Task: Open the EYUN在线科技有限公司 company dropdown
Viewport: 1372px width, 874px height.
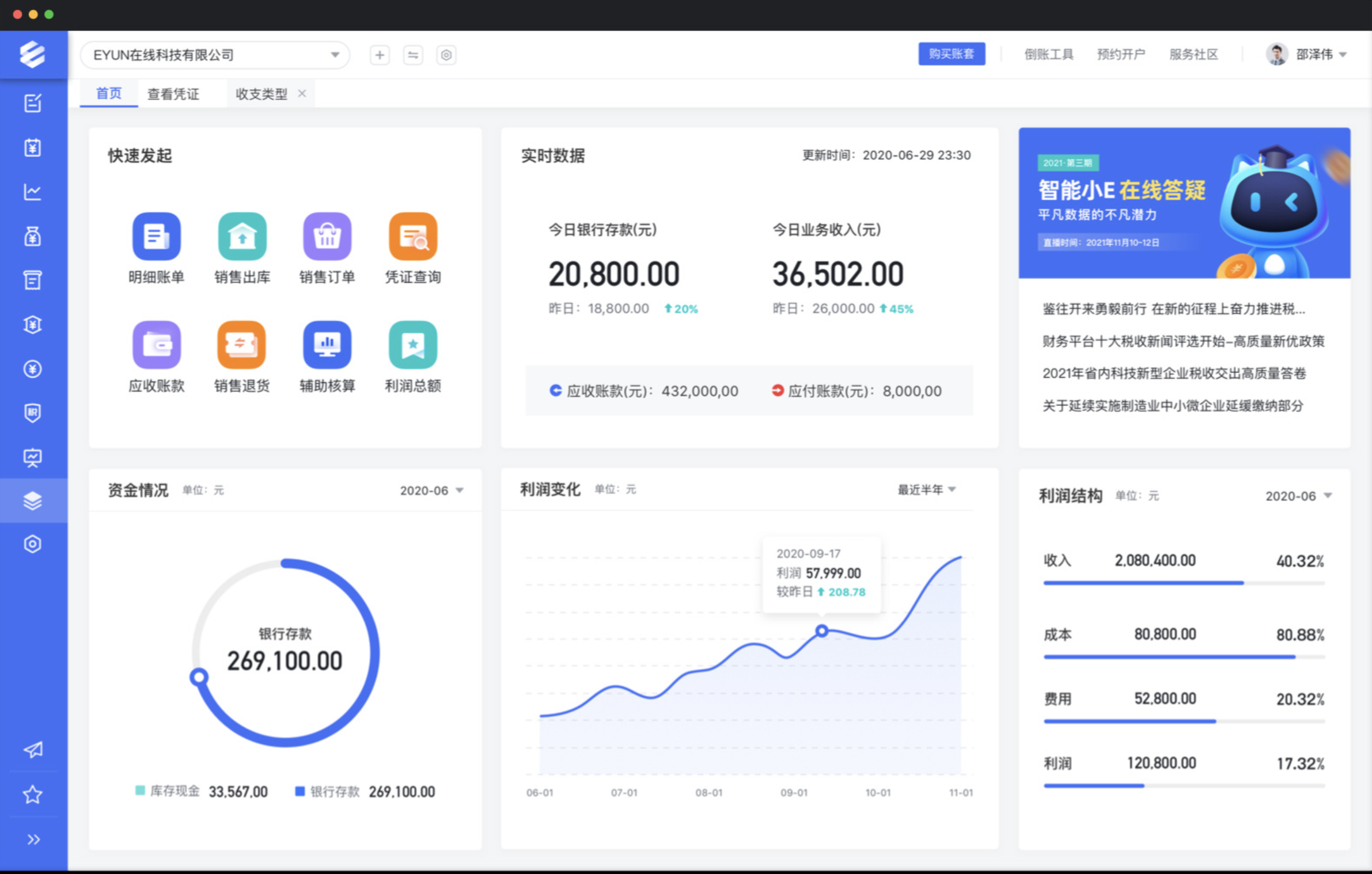Action: 215,55
